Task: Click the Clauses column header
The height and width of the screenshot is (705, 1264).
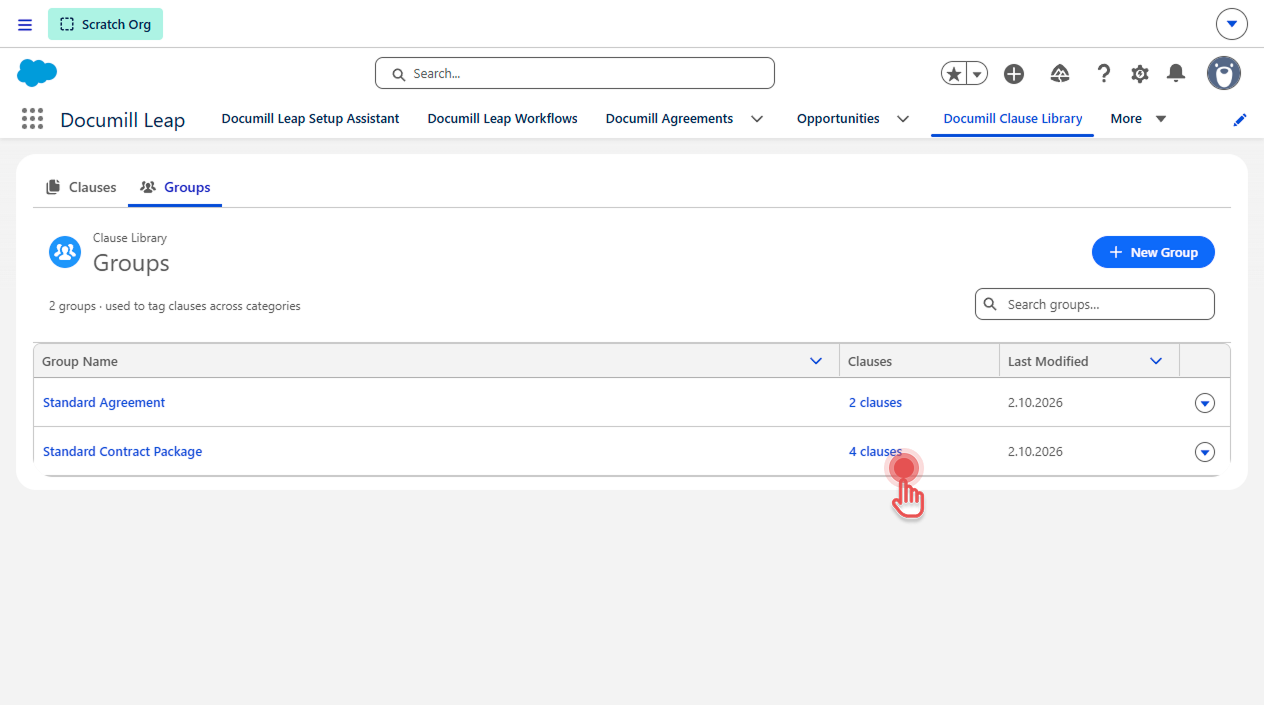Action: click(919, 361)
